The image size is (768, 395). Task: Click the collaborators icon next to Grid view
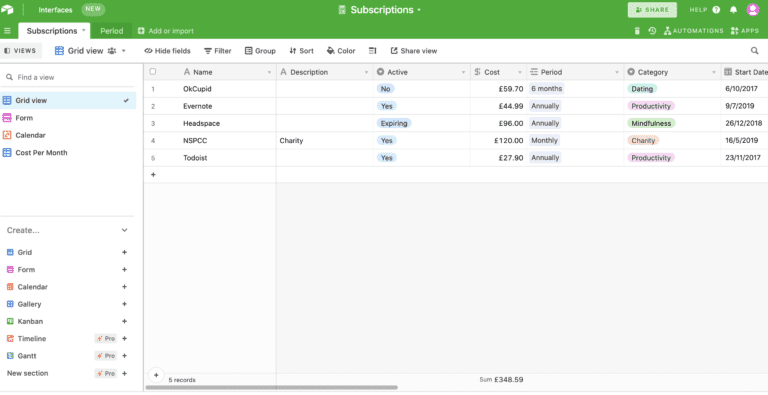(112, 50)
